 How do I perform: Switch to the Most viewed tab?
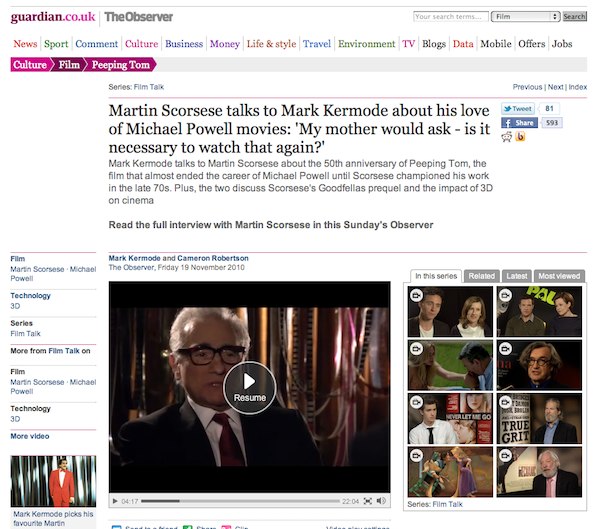(559, 276)
